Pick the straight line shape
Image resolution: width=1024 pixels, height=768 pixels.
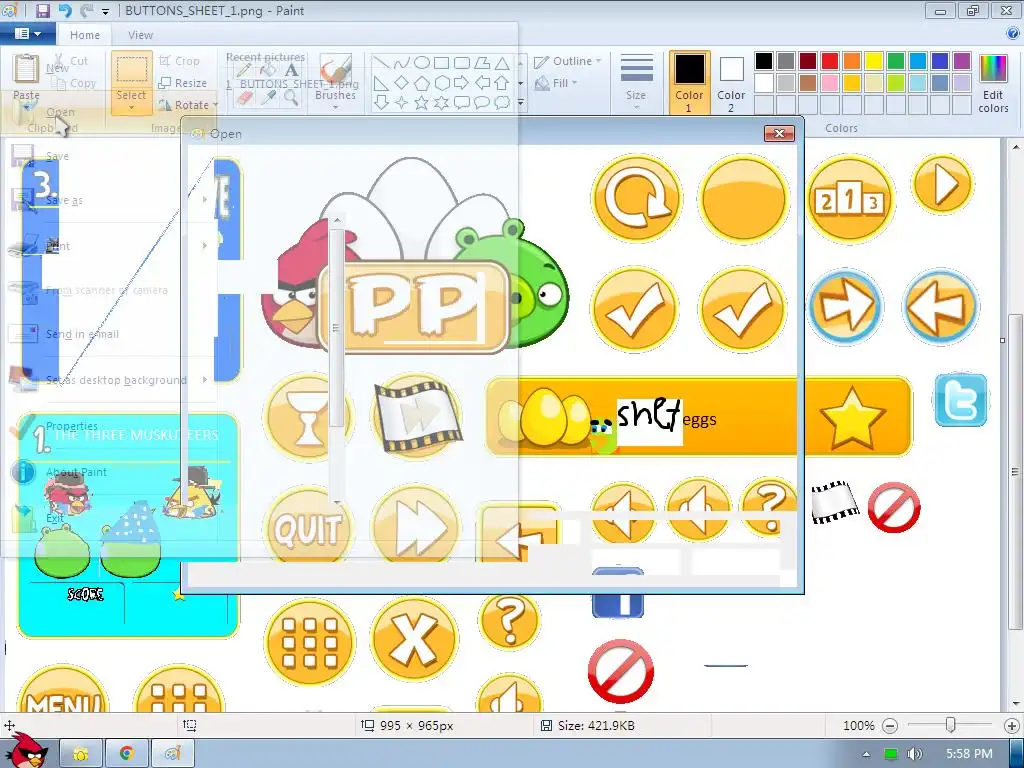381,63
